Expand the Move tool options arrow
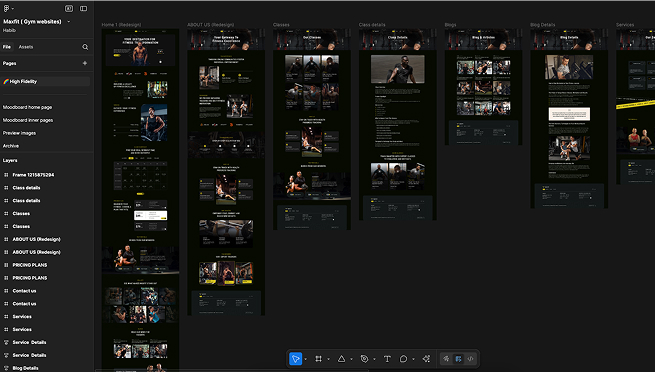Viewport: 655px width, 372px height. [x=306, y=359]
